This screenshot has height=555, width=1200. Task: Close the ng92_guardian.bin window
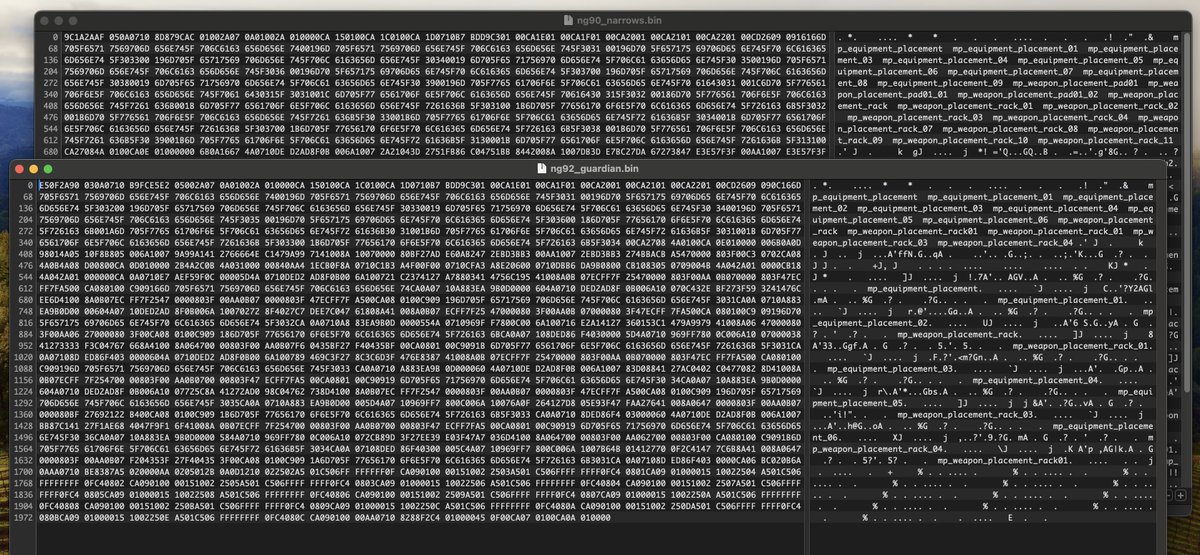click(19, 169)
